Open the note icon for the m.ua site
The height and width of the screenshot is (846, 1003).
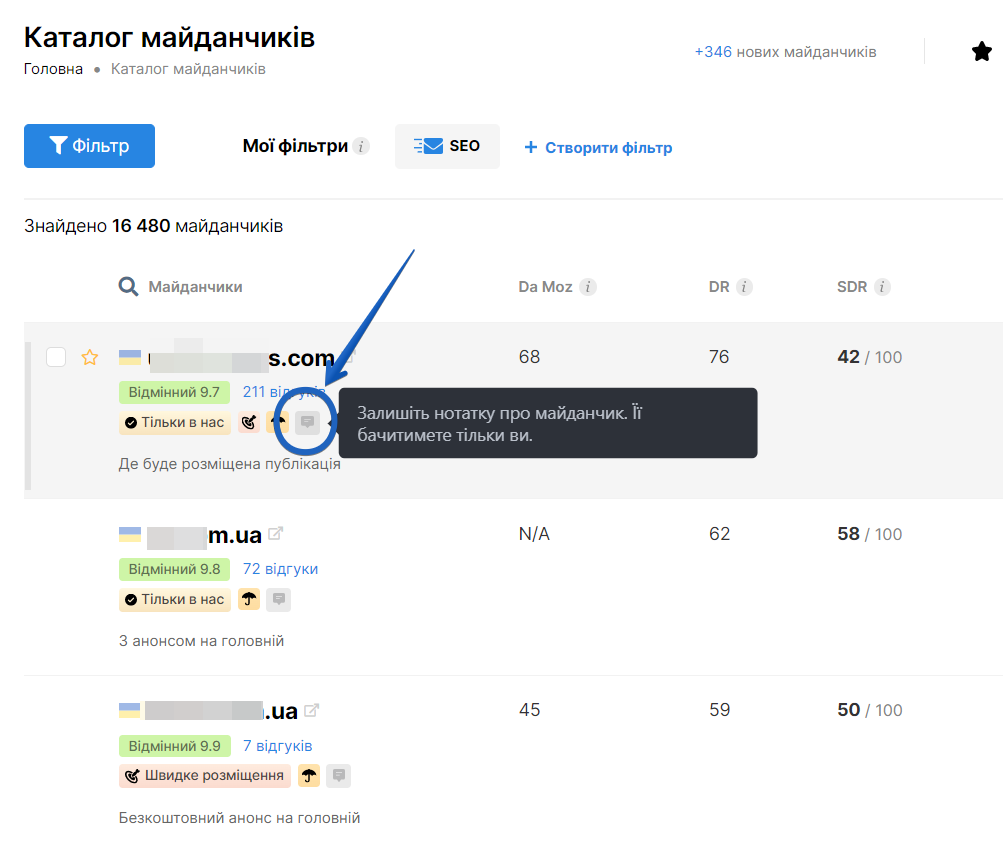coord(279,600)
